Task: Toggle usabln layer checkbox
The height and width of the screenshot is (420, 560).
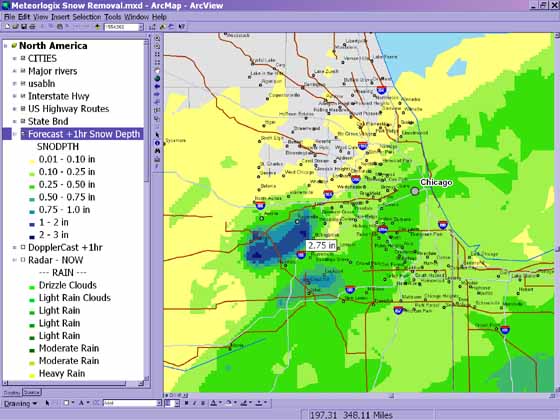Action: pyautogui.click(x=23, y=83)
